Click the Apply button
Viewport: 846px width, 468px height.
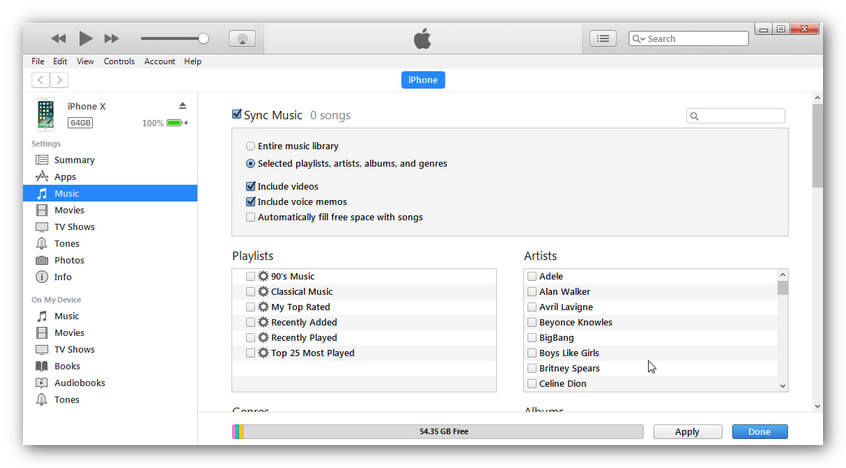tap(687, 432)
